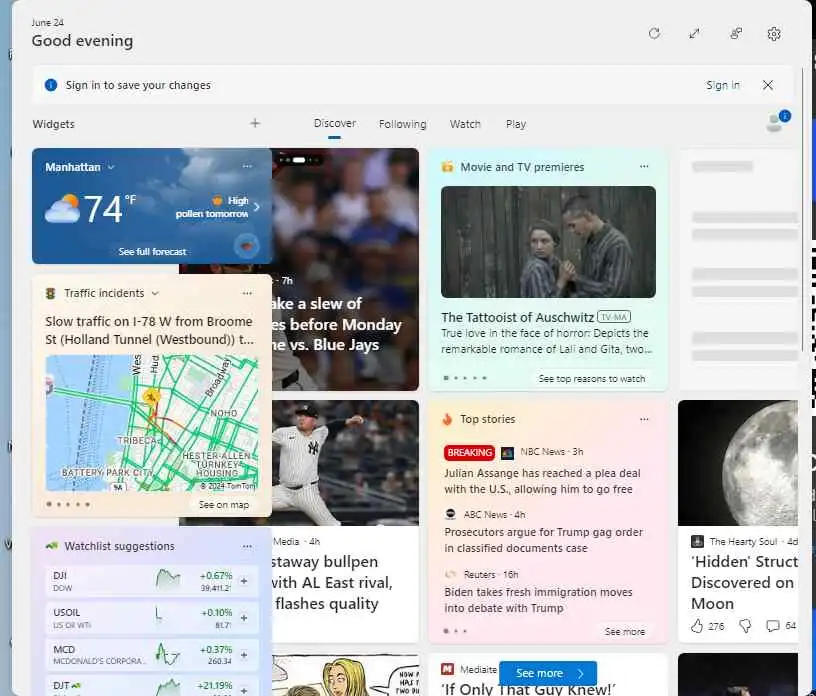Click the NBC News source logo
Image resolution: width=816 pixels, height=696 pixels.
point(507,452)
